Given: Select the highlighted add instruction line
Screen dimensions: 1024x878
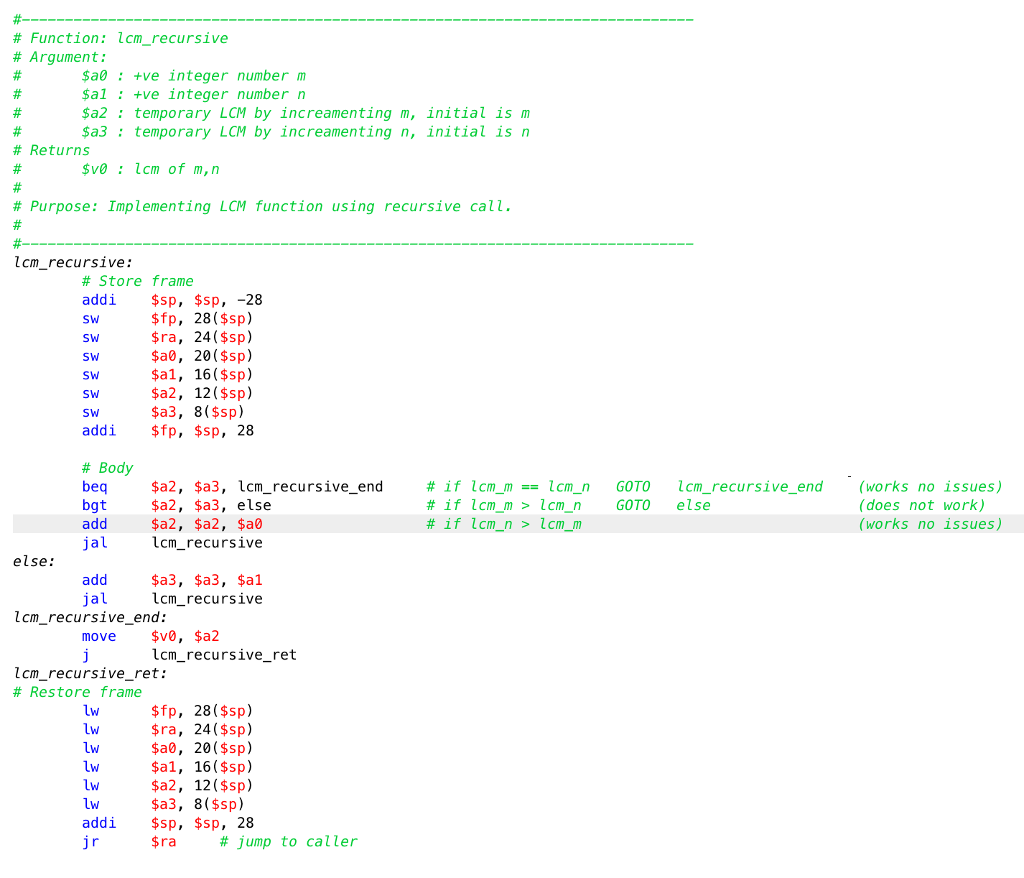Looking at the screenshot, I should (x=150, y=523).
